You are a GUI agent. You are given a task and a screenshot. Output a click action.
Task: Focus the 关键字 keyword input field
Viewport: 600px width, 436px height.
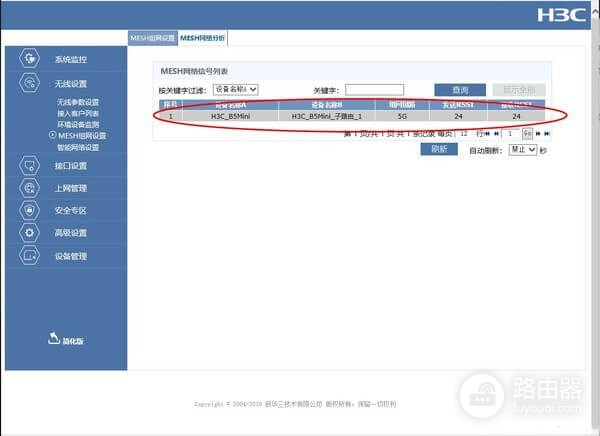tap(374, 89)
